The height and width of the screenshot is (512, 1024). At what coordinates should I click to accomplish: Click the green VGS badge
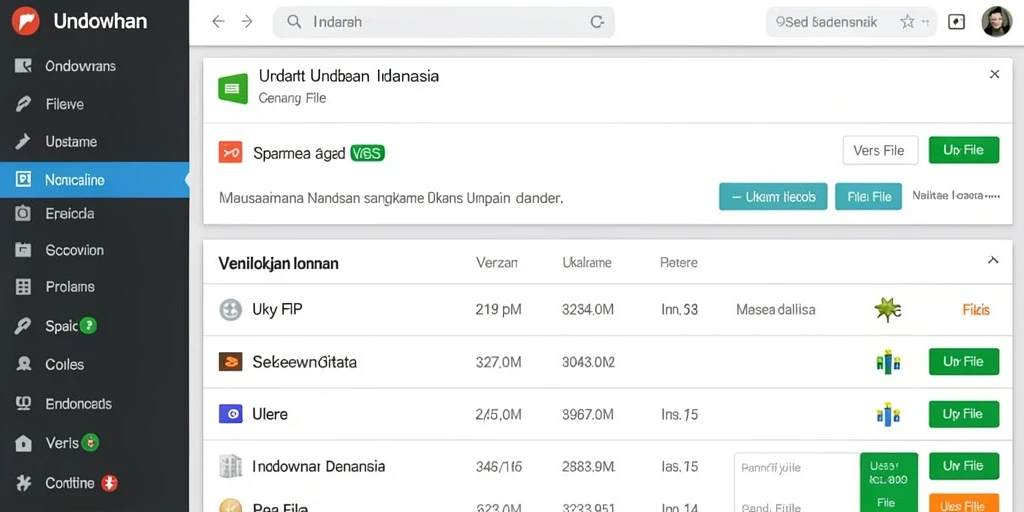(x=368, y=153)
